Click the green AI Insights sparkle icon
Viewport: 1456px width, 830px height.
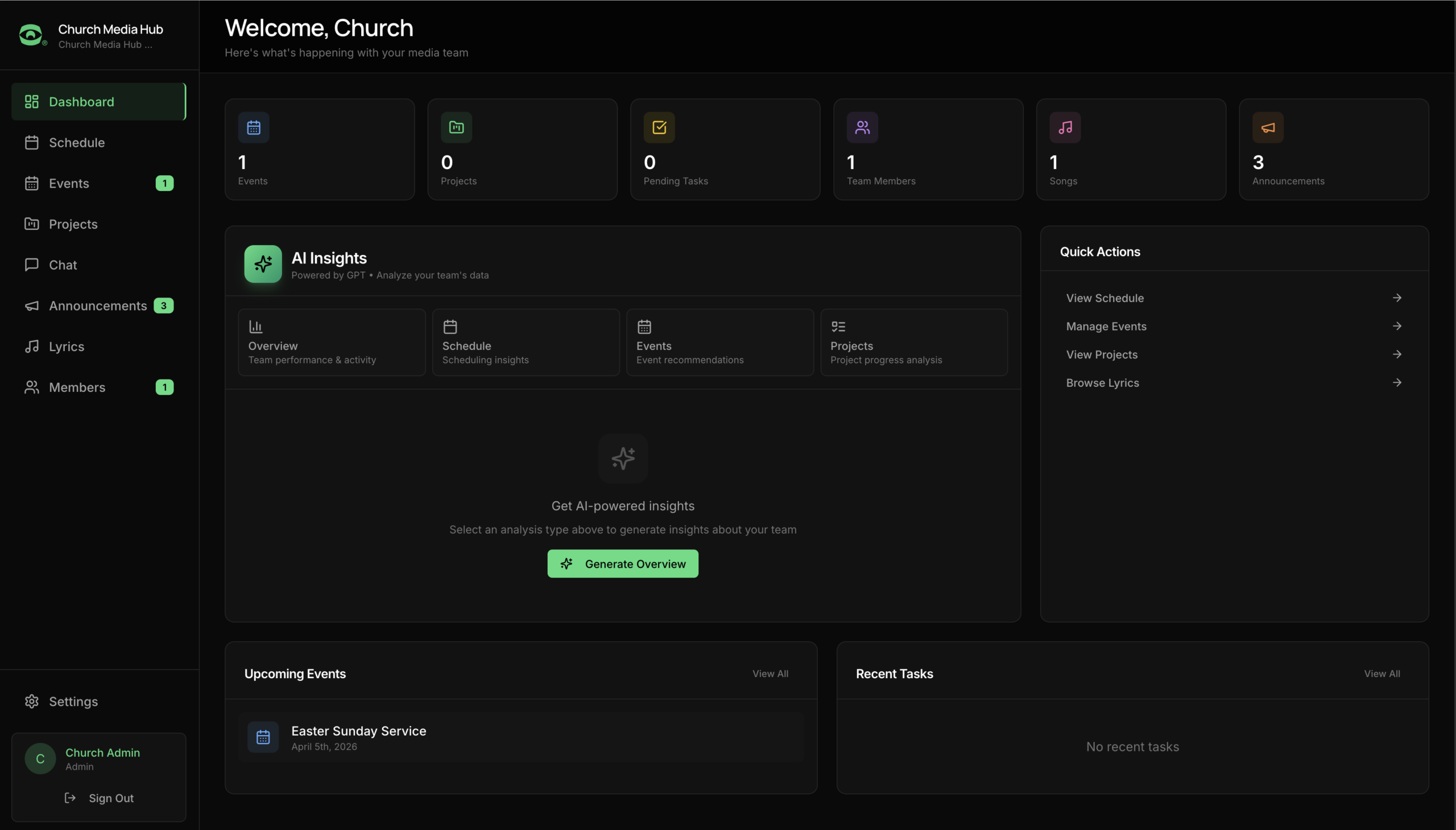[263, 264]
